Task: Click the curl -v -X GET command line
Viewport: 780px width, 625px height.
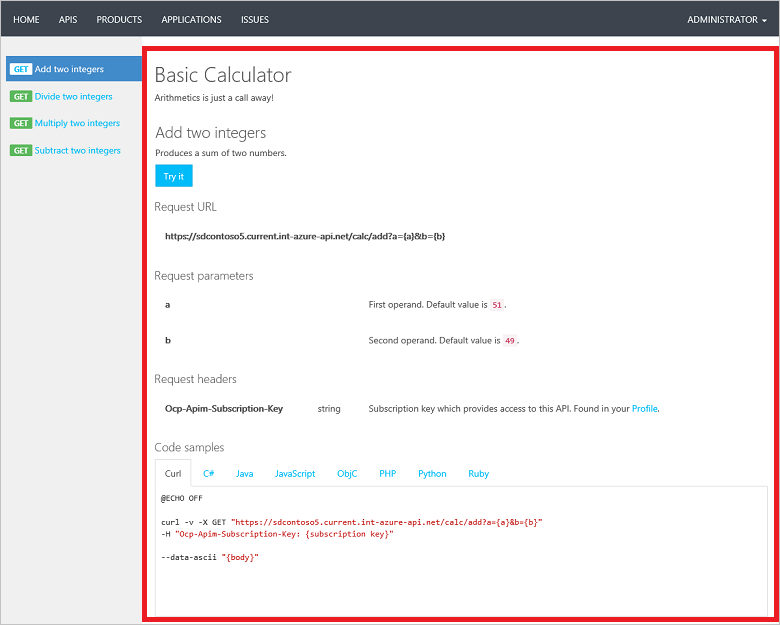Action: pyautogui.click(x=352, y=522)
